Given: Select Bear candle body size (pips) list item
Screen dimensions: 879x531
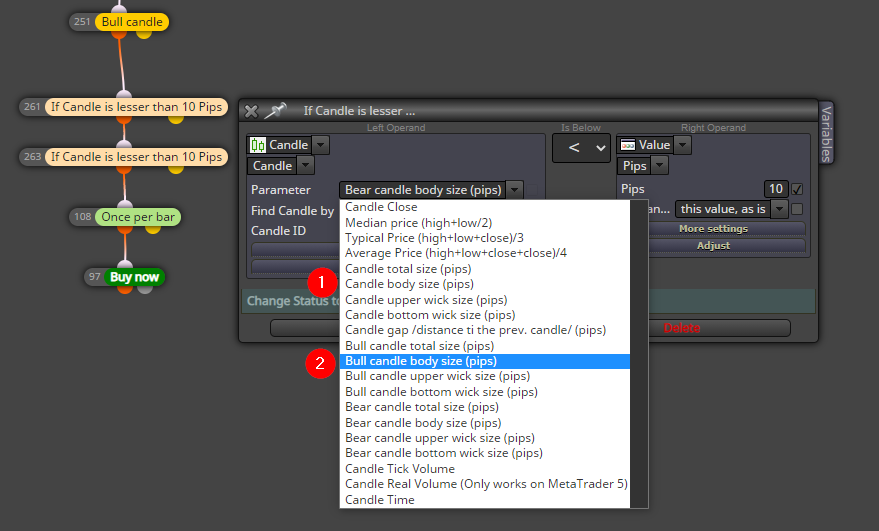Looking at the screenshot, I should click(484, 422).
